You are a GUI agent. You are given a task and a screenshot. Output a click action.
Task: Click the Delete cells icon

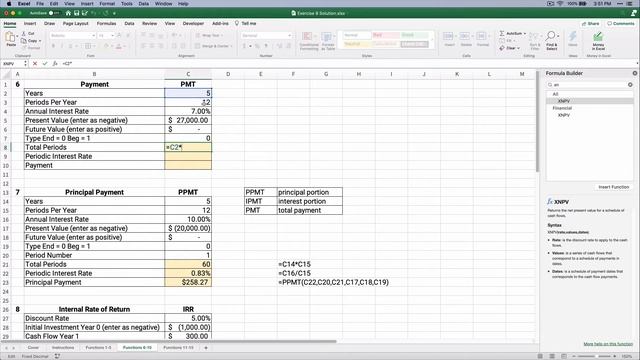tap(465, 36)
